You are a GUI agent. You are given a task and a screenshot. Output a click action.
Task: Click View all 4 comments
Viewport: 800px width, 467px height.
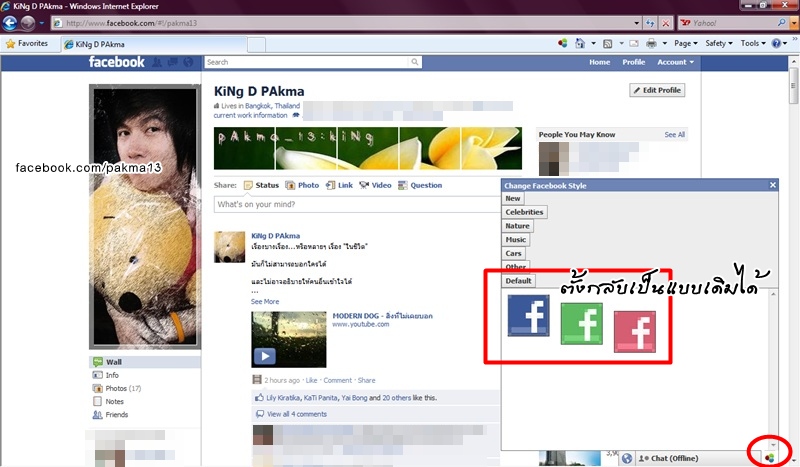tap(296, 414)
